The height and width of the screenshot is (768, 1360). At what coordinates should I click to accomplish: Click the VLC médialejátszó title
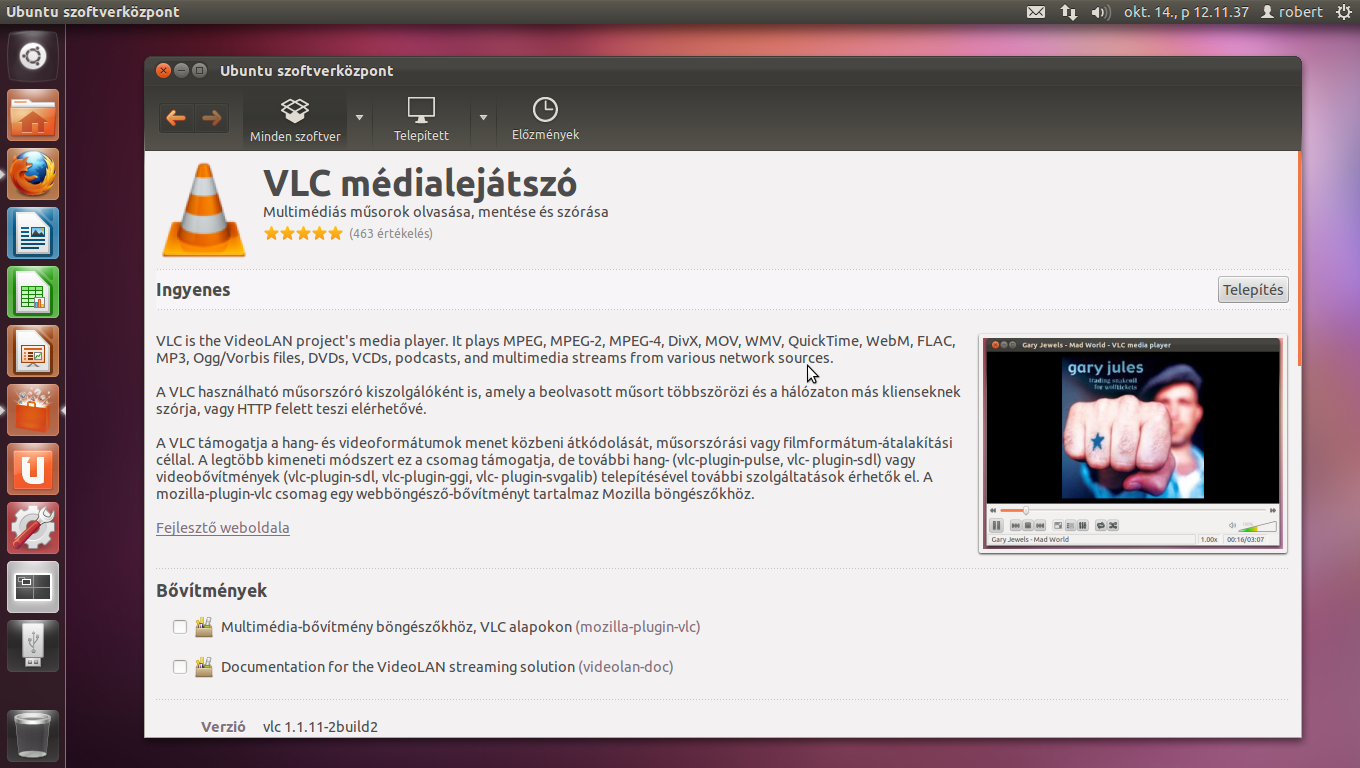[420, 183]
